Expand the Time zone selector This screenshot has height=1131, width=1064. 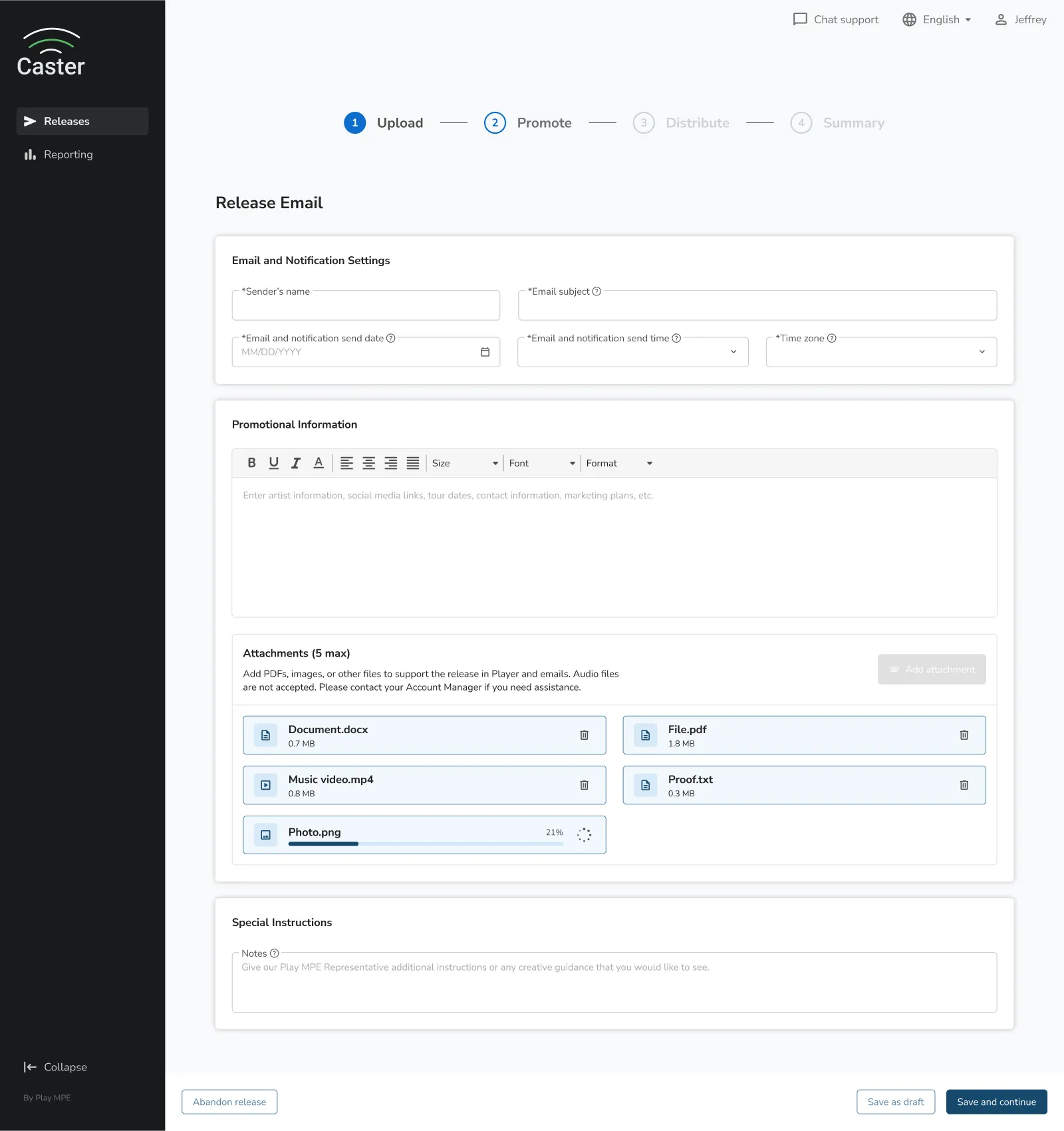(x=982, y=352)
